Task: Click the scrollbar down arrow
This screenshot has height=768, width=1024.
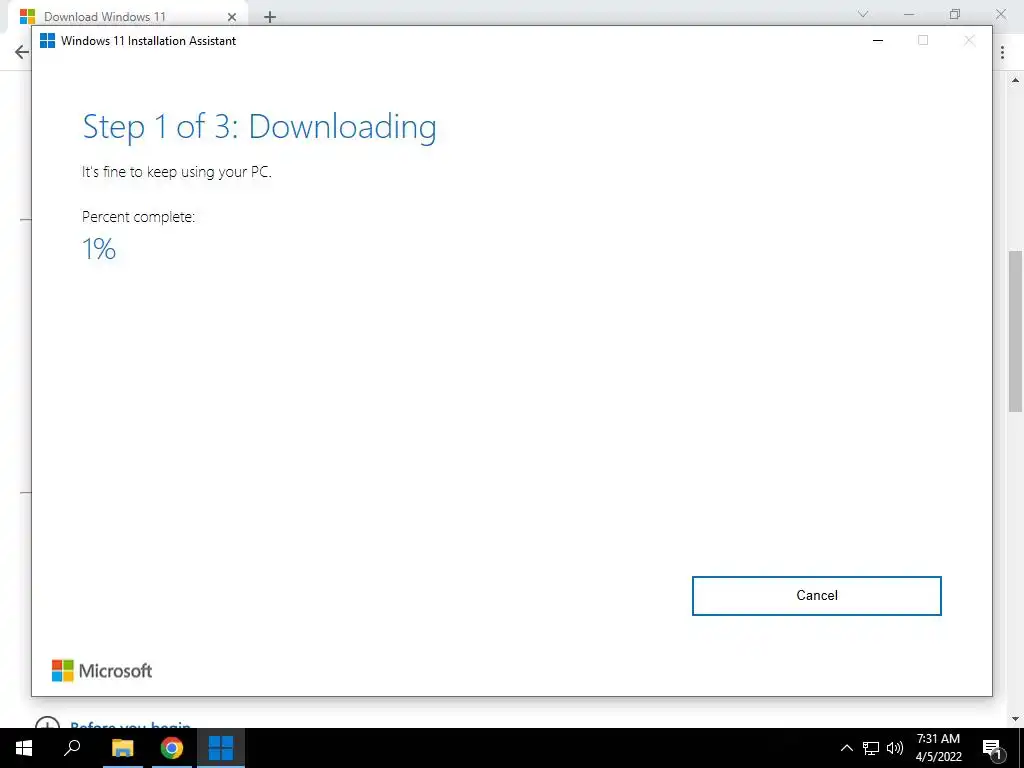Action: click(x=1015, y=720)
